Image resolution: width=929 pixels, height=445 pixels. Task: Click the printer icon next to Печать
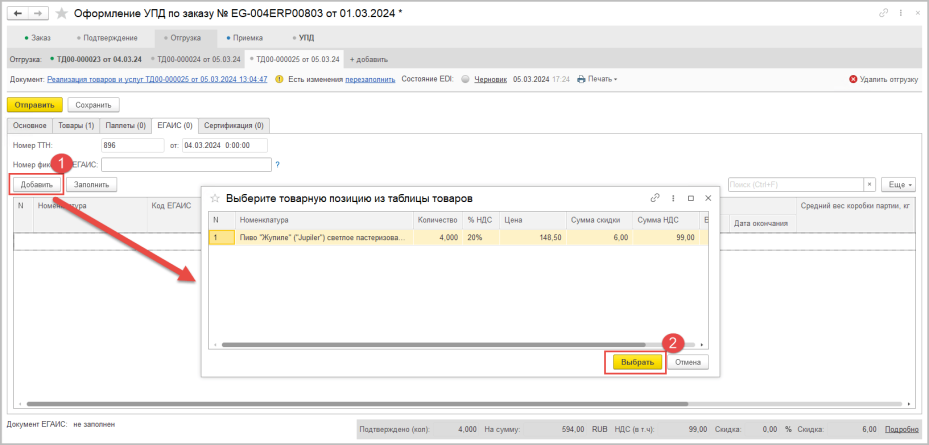(x=581, y=79)
